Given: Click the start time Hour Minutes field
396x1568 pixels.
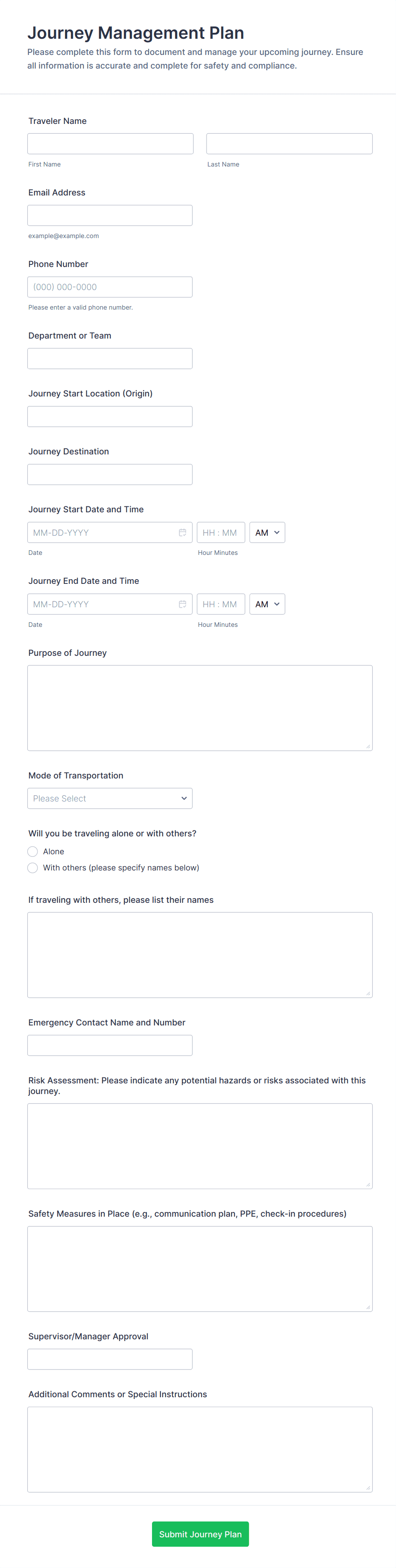Looking at the screenshot, I should pos(221,533).
